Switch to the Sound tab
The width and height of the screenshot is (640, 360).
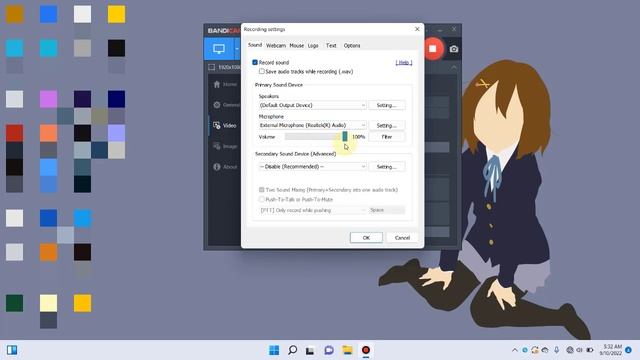[x=255, y=45]
